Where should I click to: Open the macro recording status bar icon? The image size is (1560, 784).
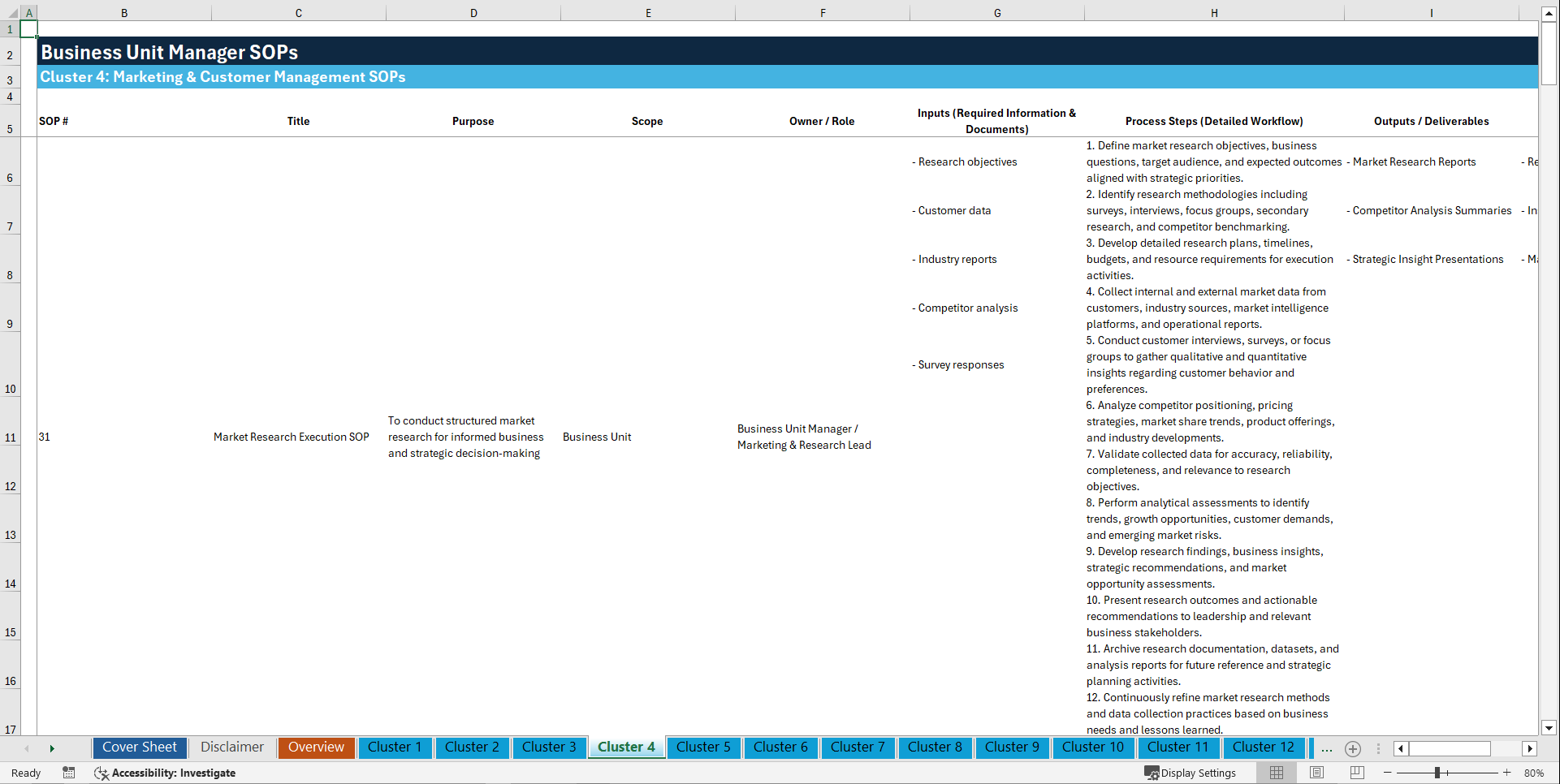click(x=69, y=773)
